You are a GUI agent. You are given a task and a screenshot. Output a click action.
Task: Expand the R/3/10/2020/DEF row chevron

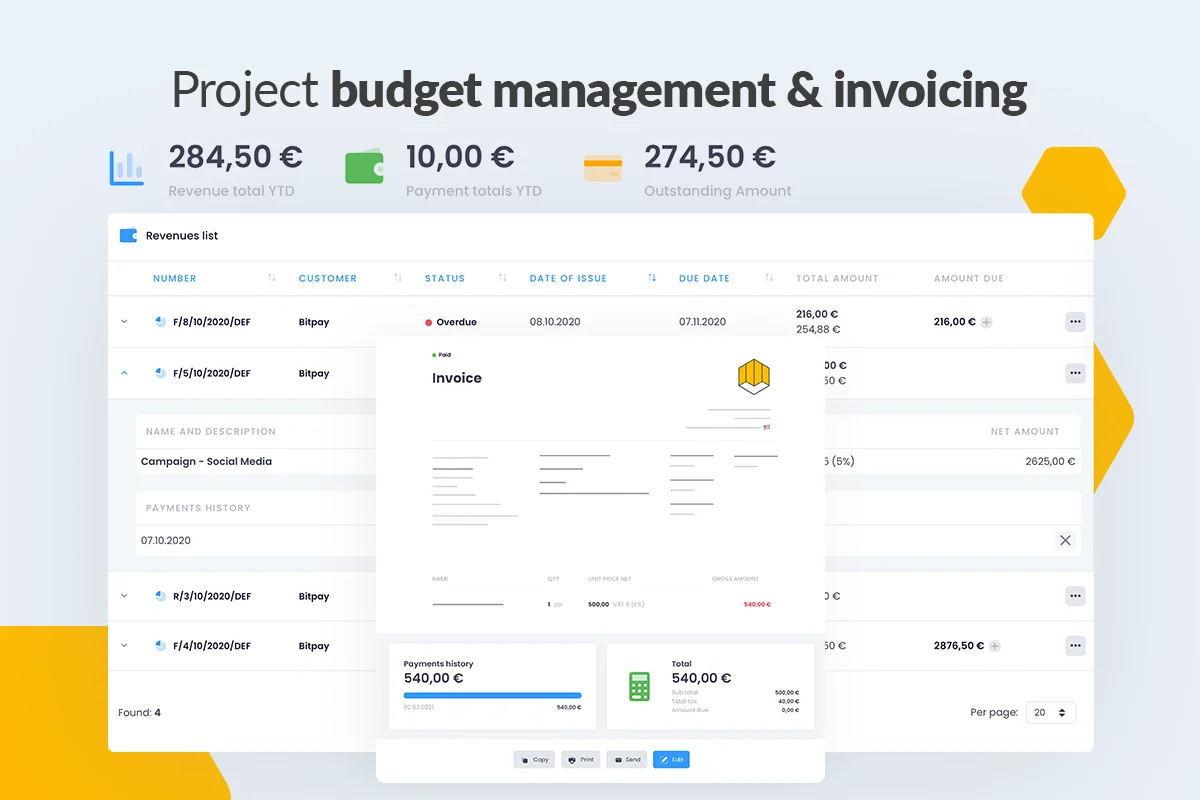125,596
